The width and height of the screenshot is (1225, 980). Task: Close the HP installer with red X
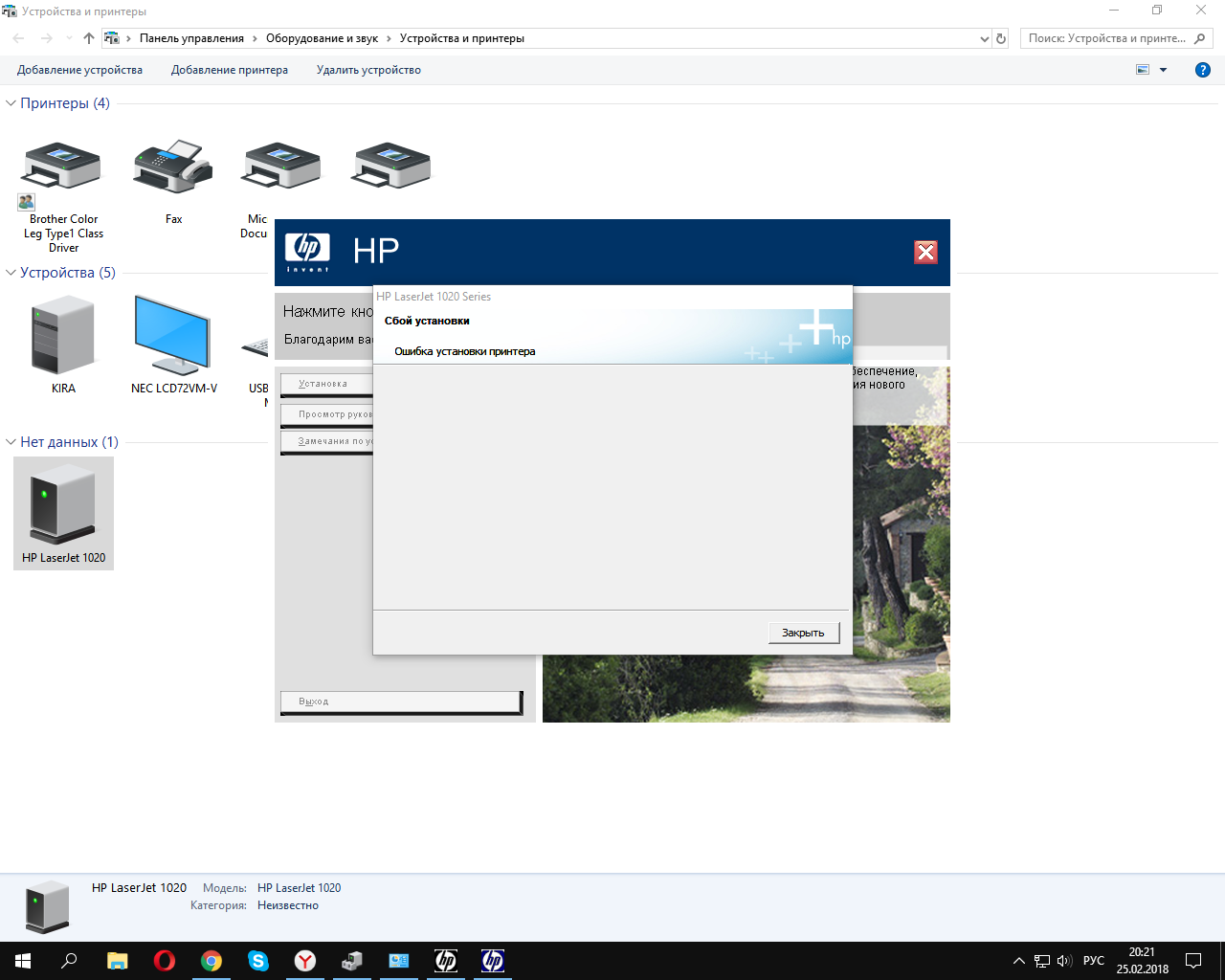(x=925, y=252)
